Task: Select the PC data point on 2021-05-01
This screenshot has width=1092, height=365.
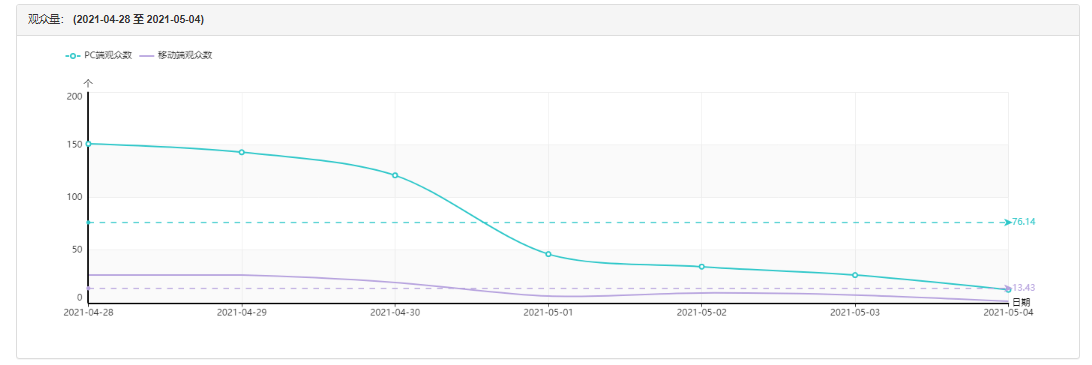Action: 548,254
